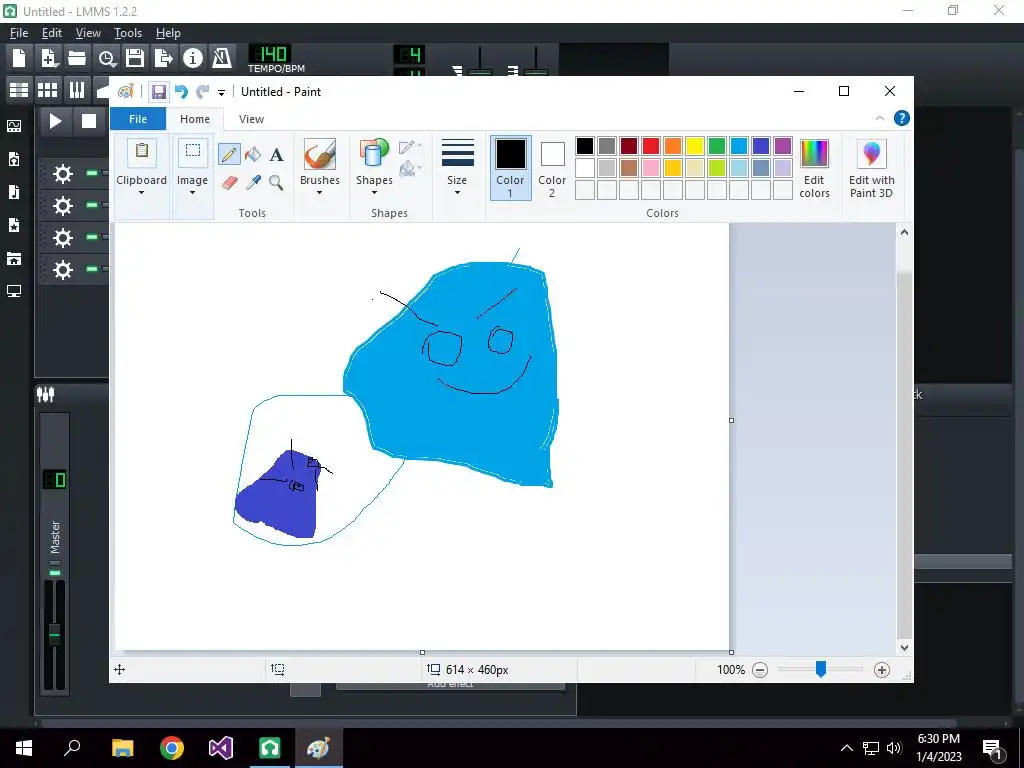Viewport: 1024px width, 768px height.
Task: Switch to the View tab in Paint
Action: tap(251, 119)
